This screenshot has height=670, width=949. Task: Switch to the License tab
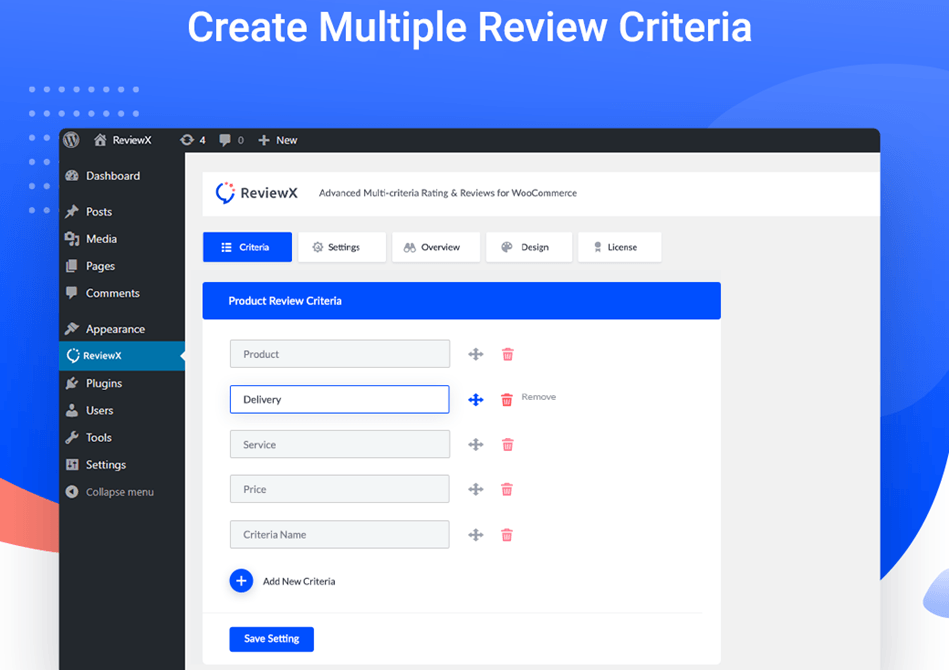pyautogui.click(x=619, y=247)
